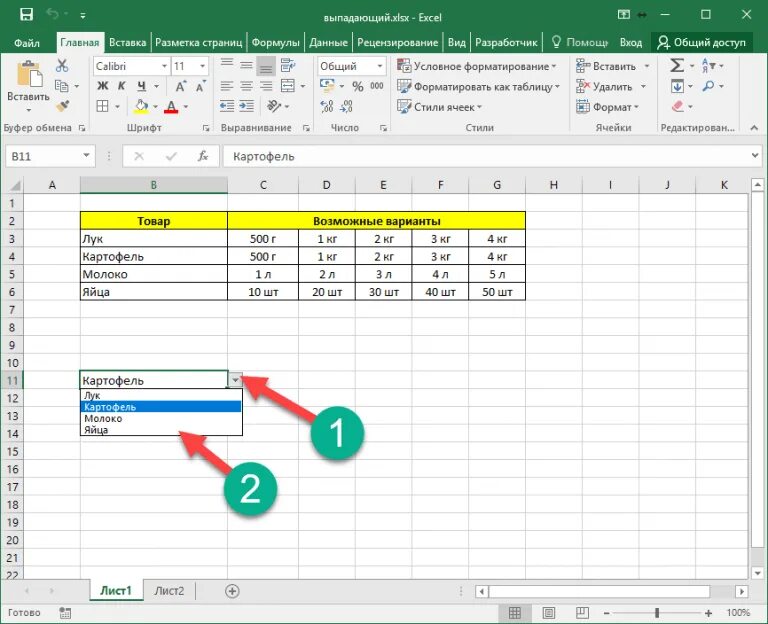Select the Format Painter brush icon
Screen dimensions: 768x624
62,106
